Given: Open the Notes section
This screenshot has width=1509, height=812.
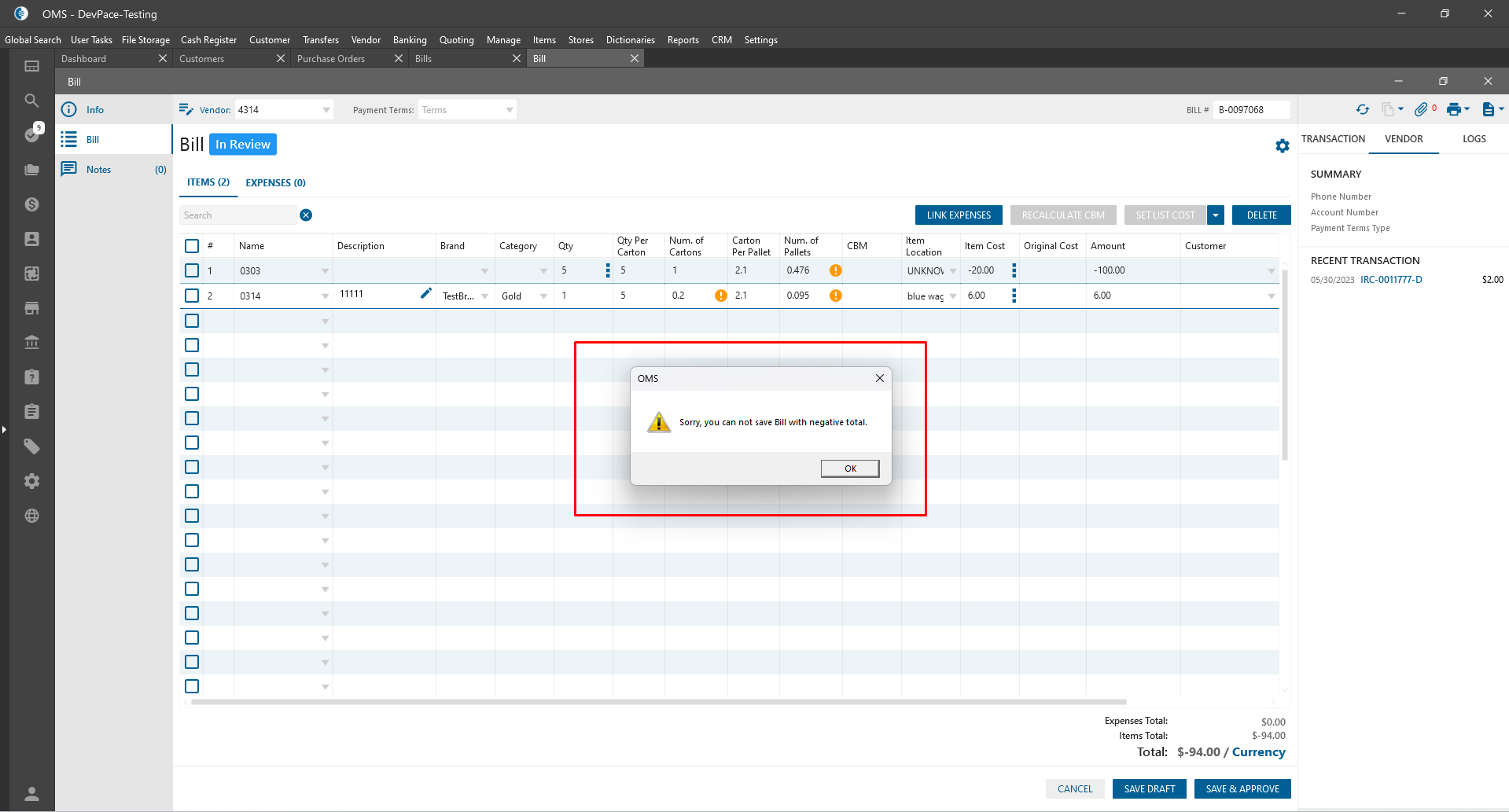Looking at the screenshot, I should [x=115, y=169].
